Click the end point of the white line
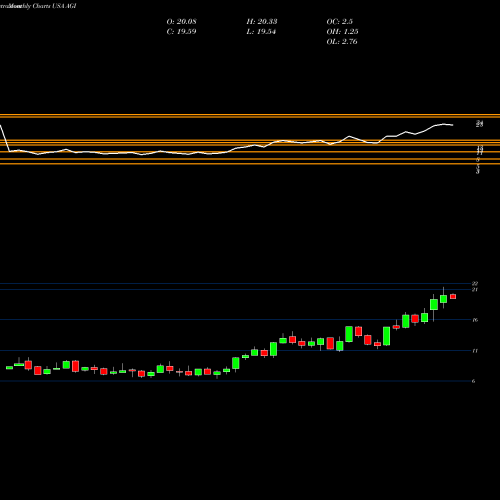This screenshot has width=500, height=500. point(453,125)
